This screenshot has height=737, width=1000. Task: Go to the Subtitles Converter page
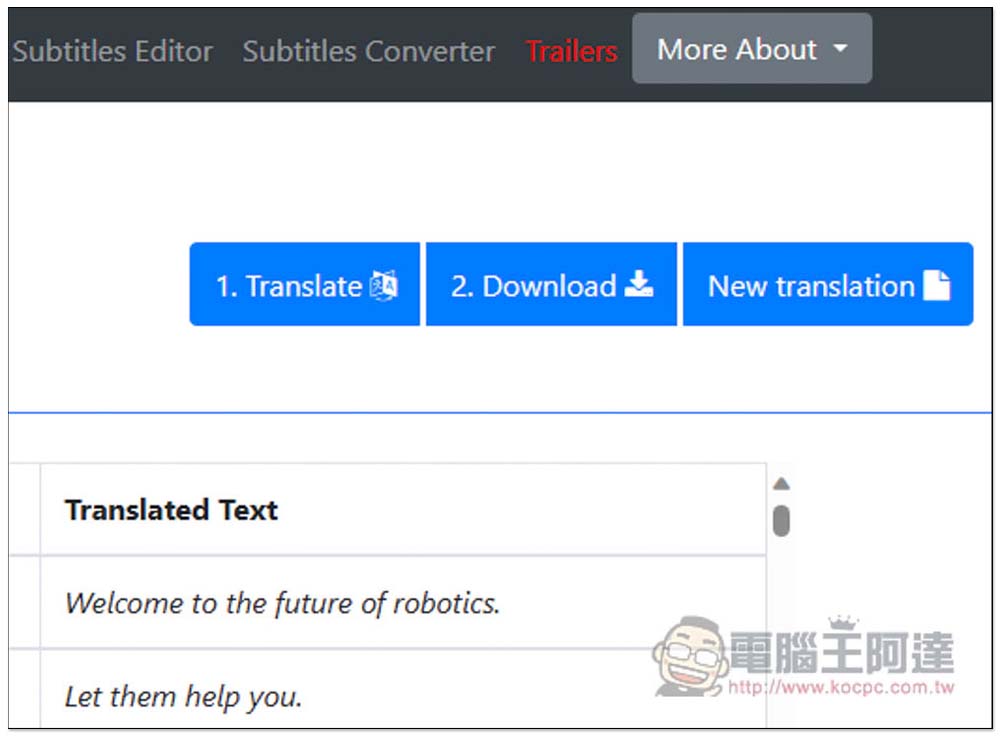pos(368,51)
